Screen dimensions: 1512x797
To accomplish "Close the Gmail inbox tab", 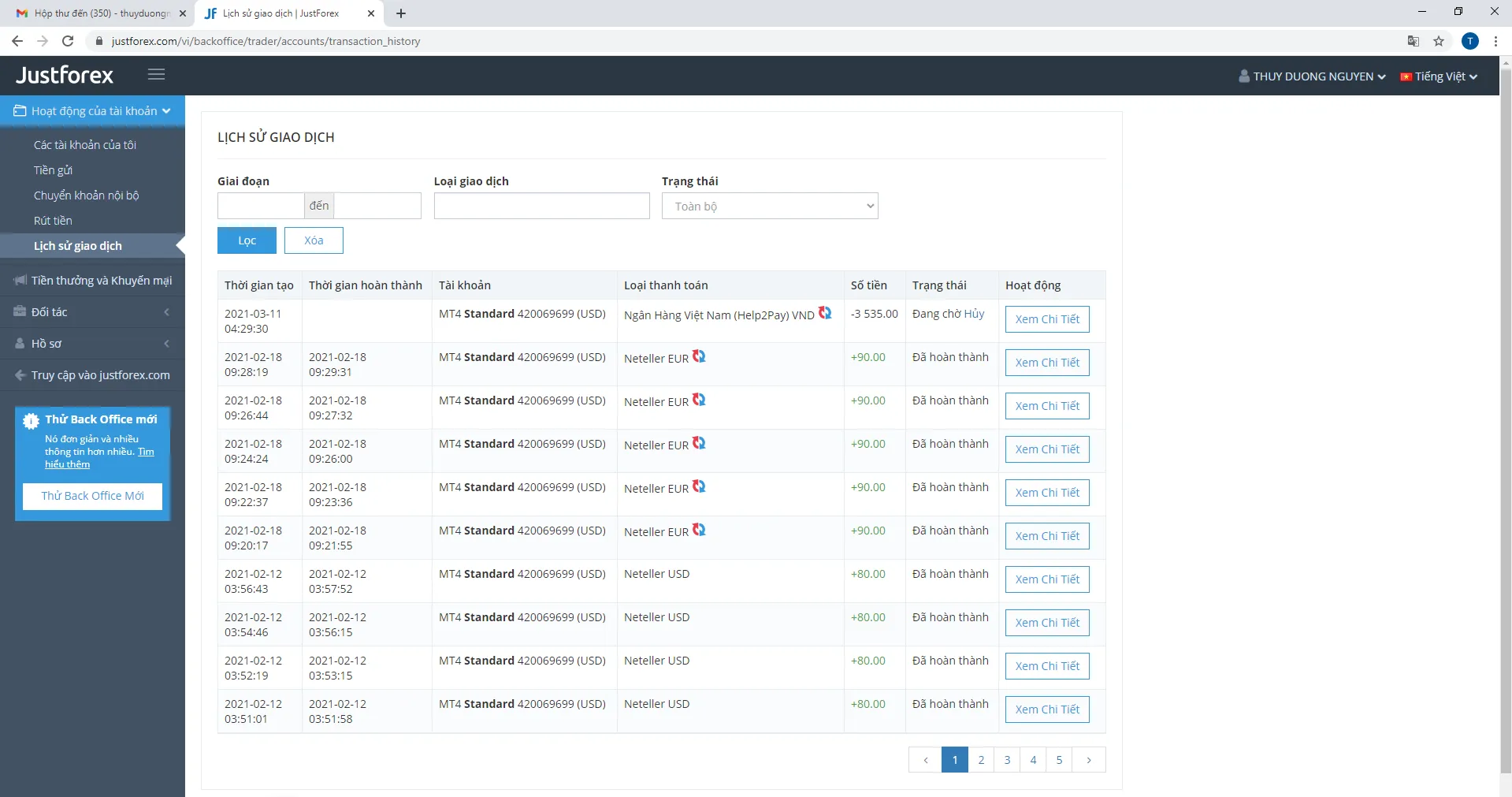I will [182, 13].
